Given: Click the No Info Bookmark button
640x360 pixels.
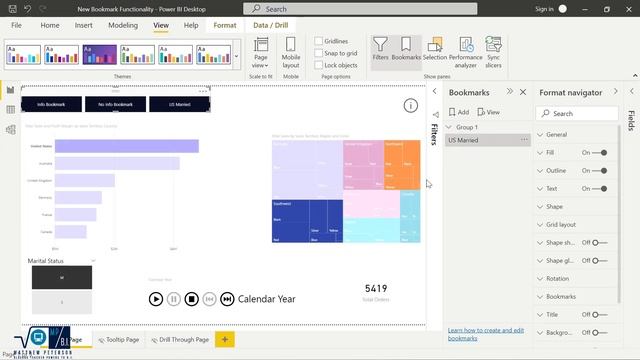Looking at the screenshot, I should point(116,104).
